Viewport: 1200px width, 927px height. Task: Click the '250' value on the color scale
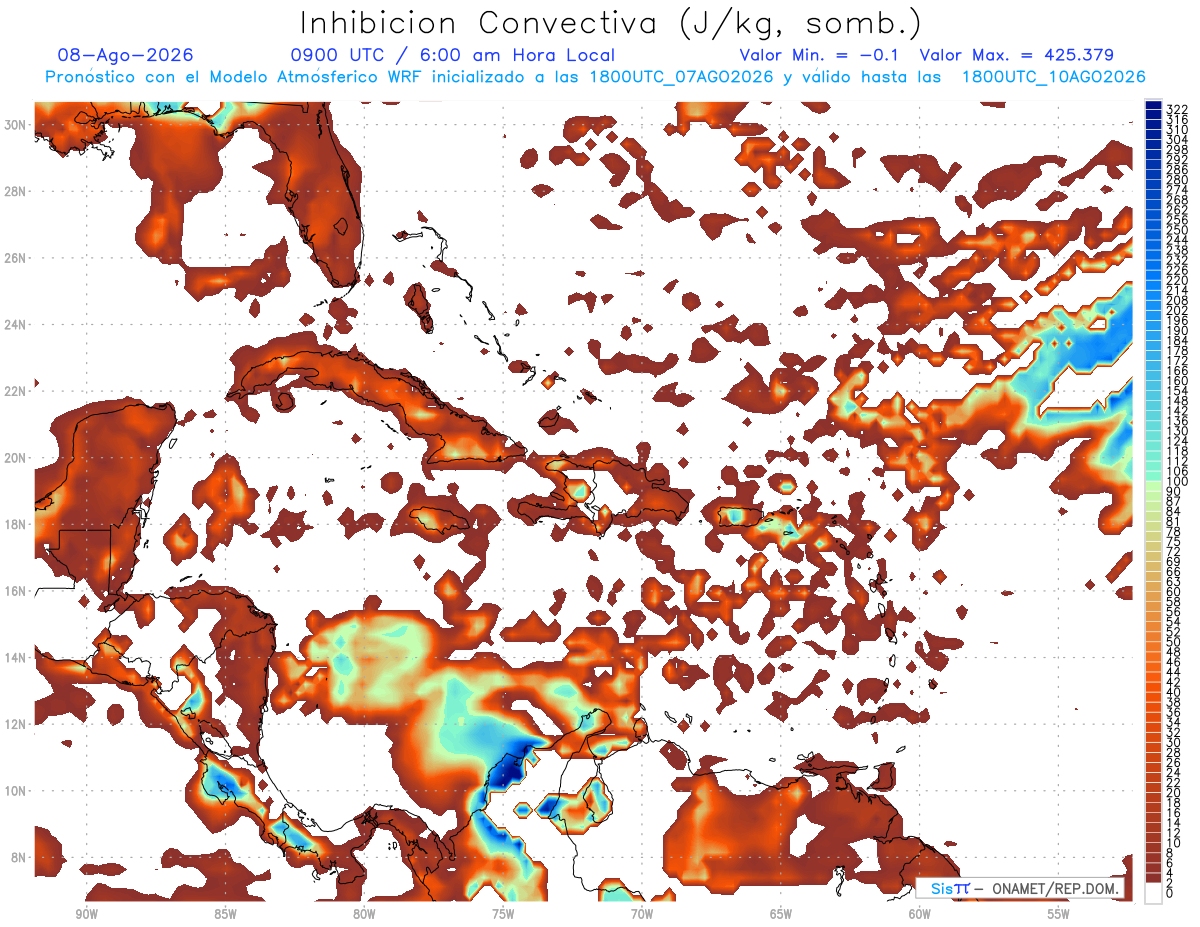click(x=1176, y=230)
